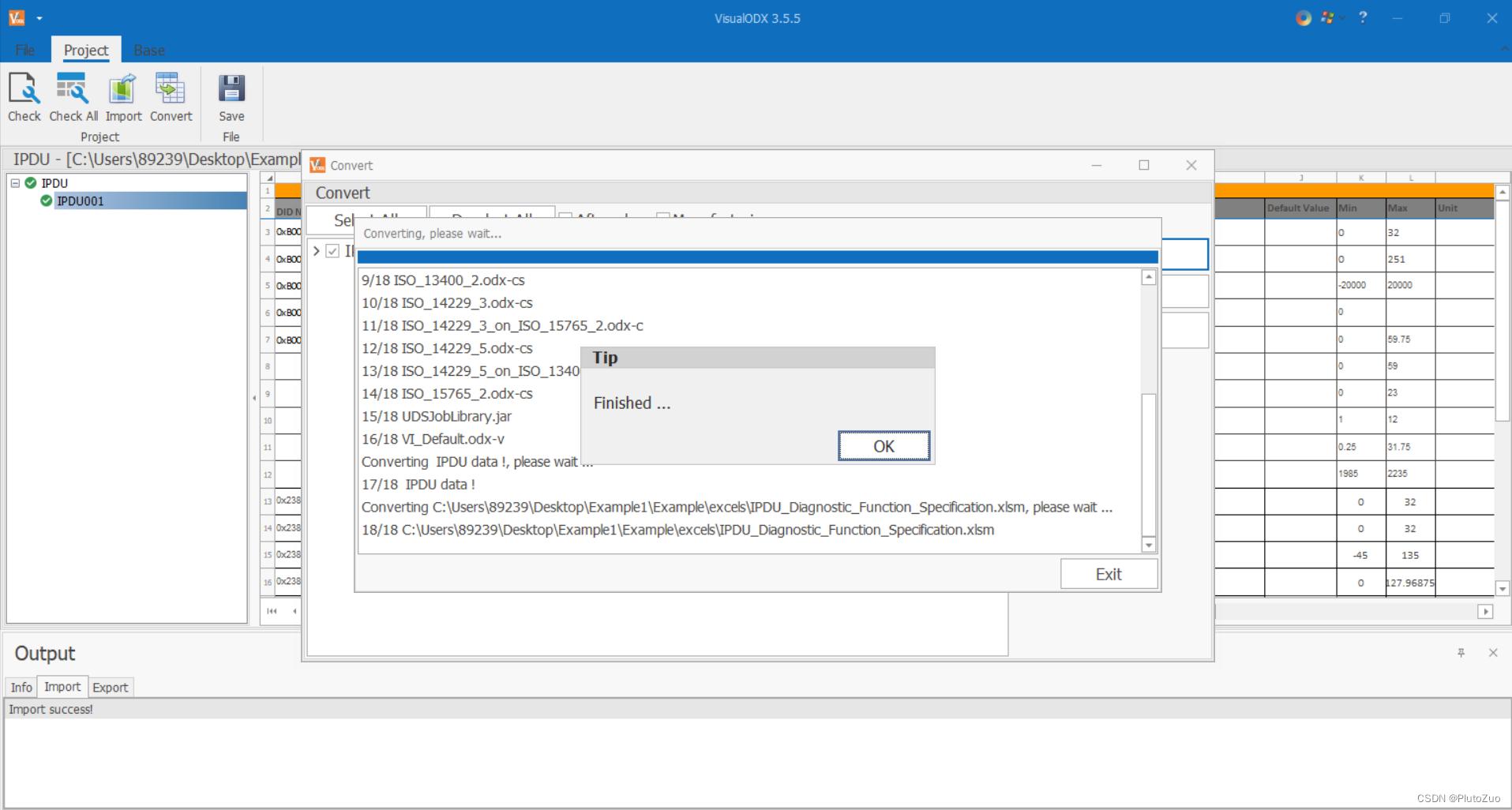Select log line '9/18 ISO_13400_2.odx-cs'
The image size is (1512, 810).
(443, 280)
